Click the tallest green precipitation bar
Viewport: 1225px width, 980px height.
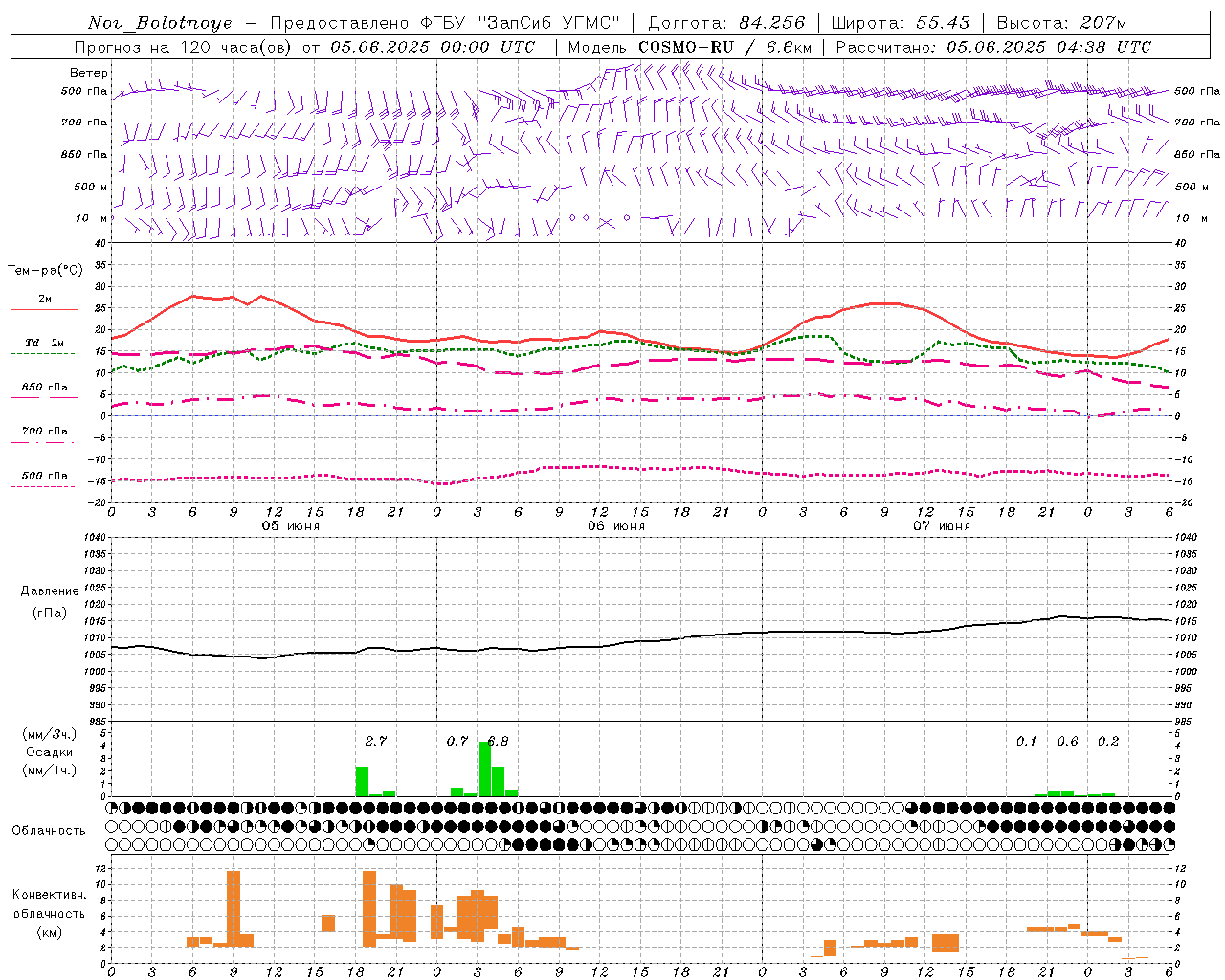(484, 768)
